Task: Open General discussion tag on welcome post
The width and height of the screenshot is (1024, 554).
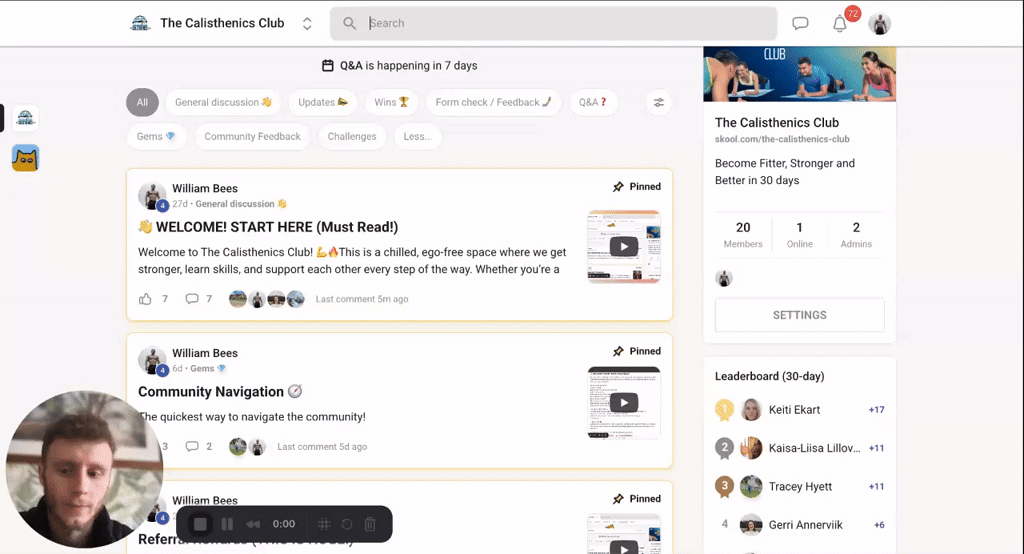Action: point(241,204)
